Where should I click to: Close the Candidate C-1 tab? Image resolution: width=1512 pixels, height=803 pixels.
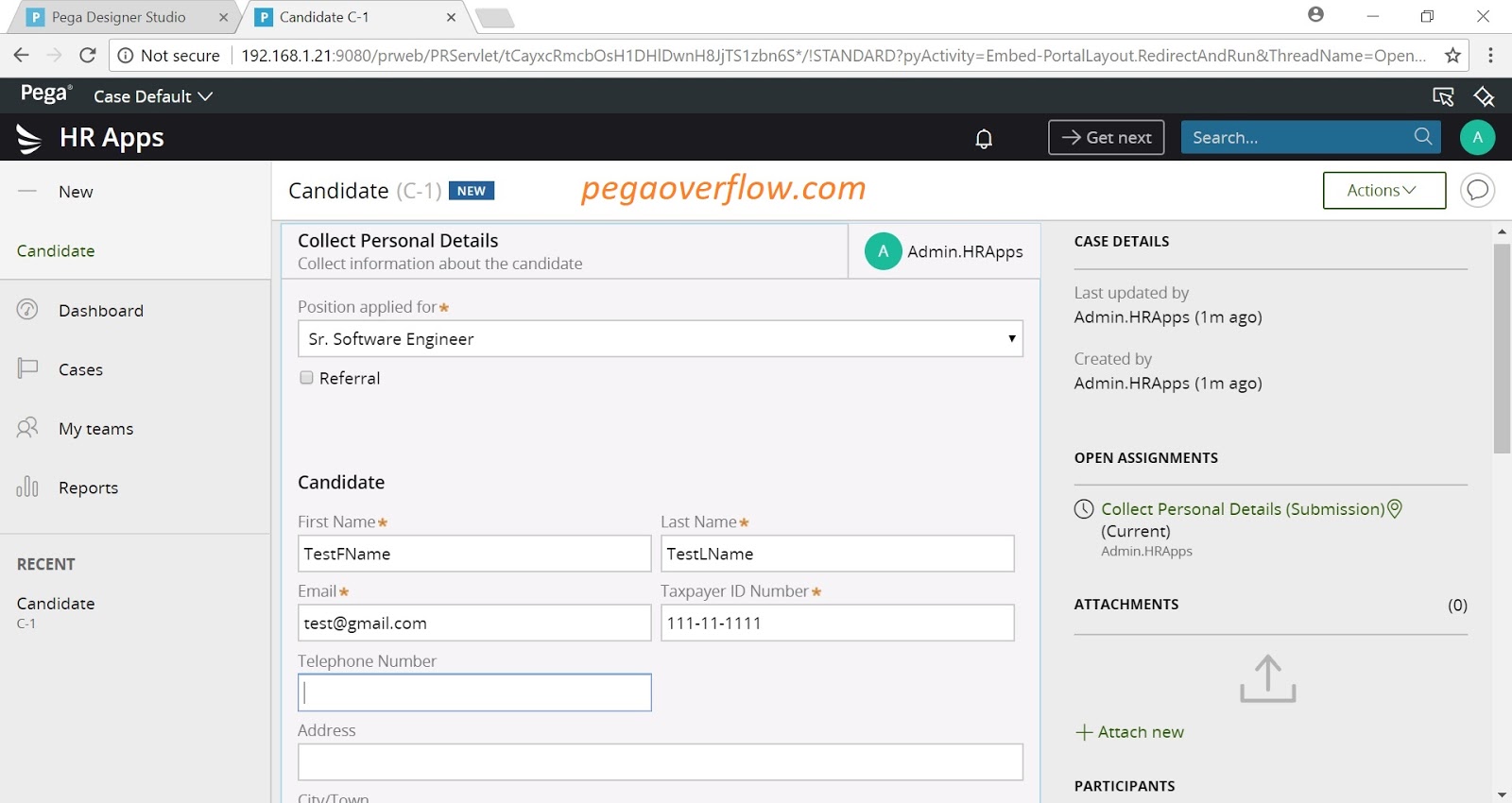[x=451, y=17]
